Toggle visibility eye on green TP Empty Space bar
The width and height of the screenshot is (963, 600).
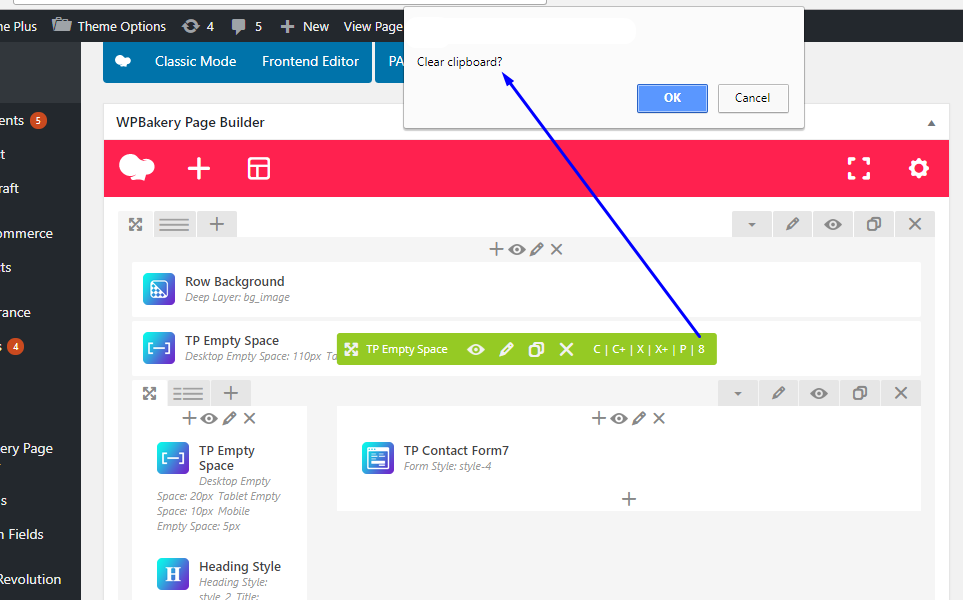(x=475, y=349)
